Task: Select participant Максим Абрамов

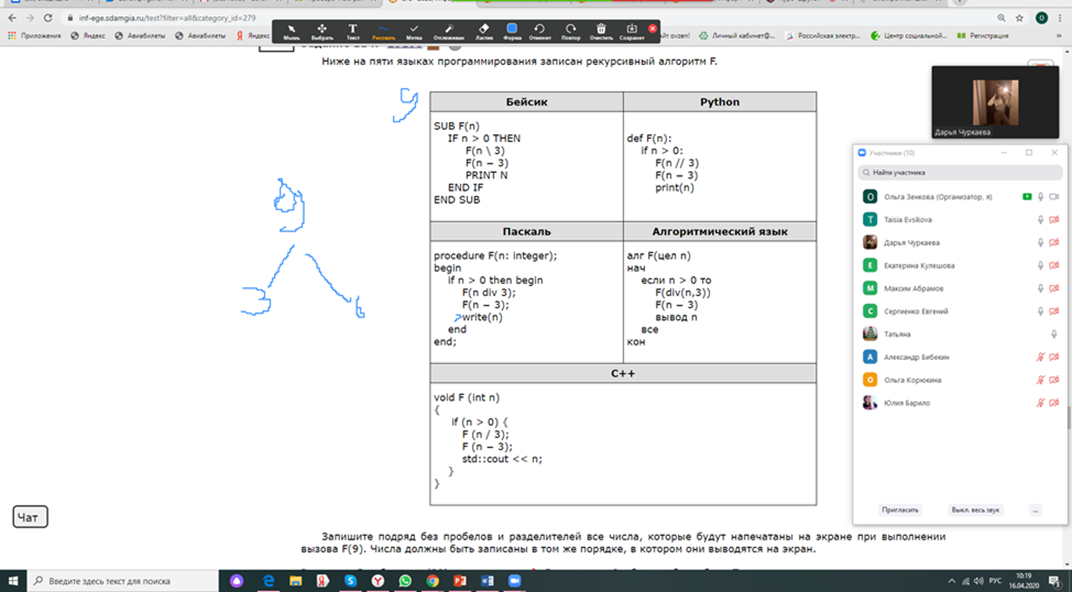Action: [960, 288]
